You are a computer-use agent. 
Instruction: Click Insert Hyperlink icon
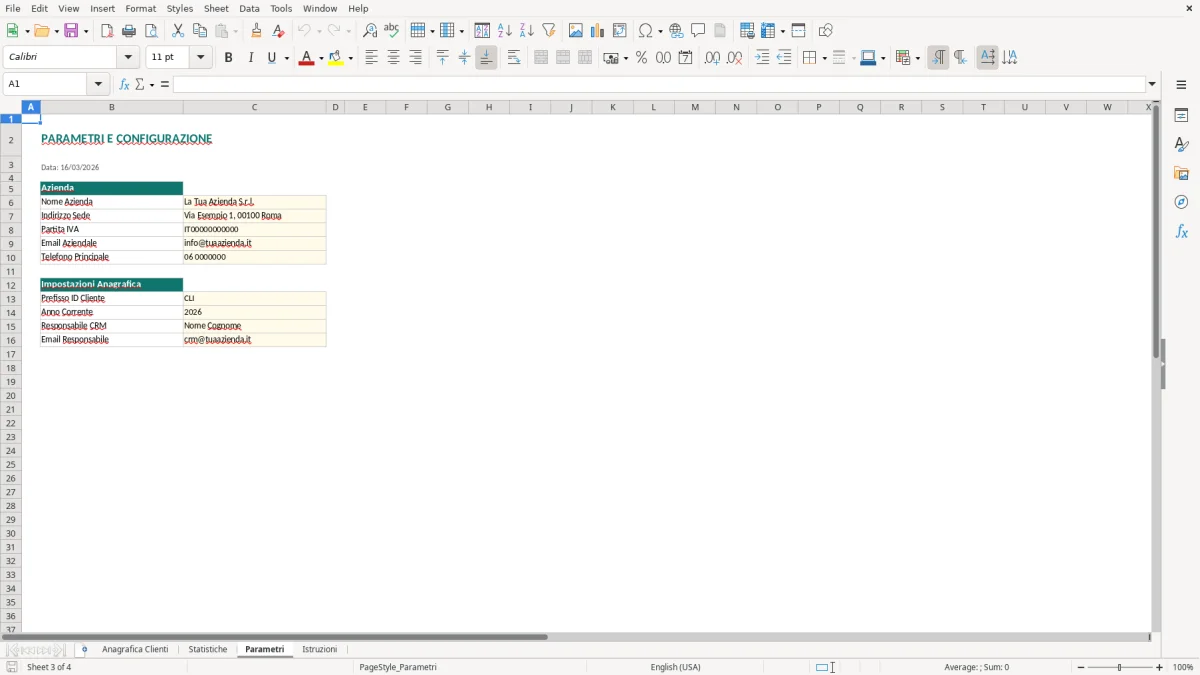click(677, 31)
